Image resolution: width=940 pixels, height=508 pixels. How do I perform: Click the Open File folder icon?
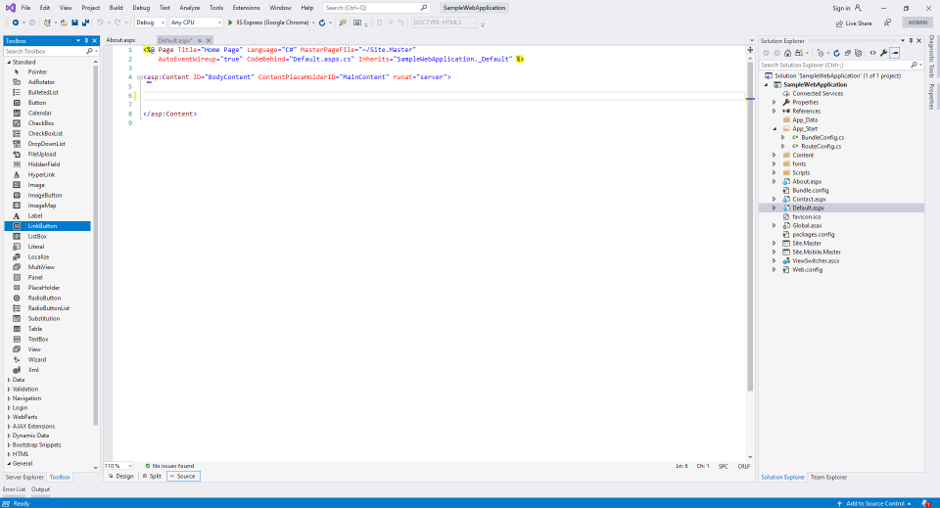(64, 23)
